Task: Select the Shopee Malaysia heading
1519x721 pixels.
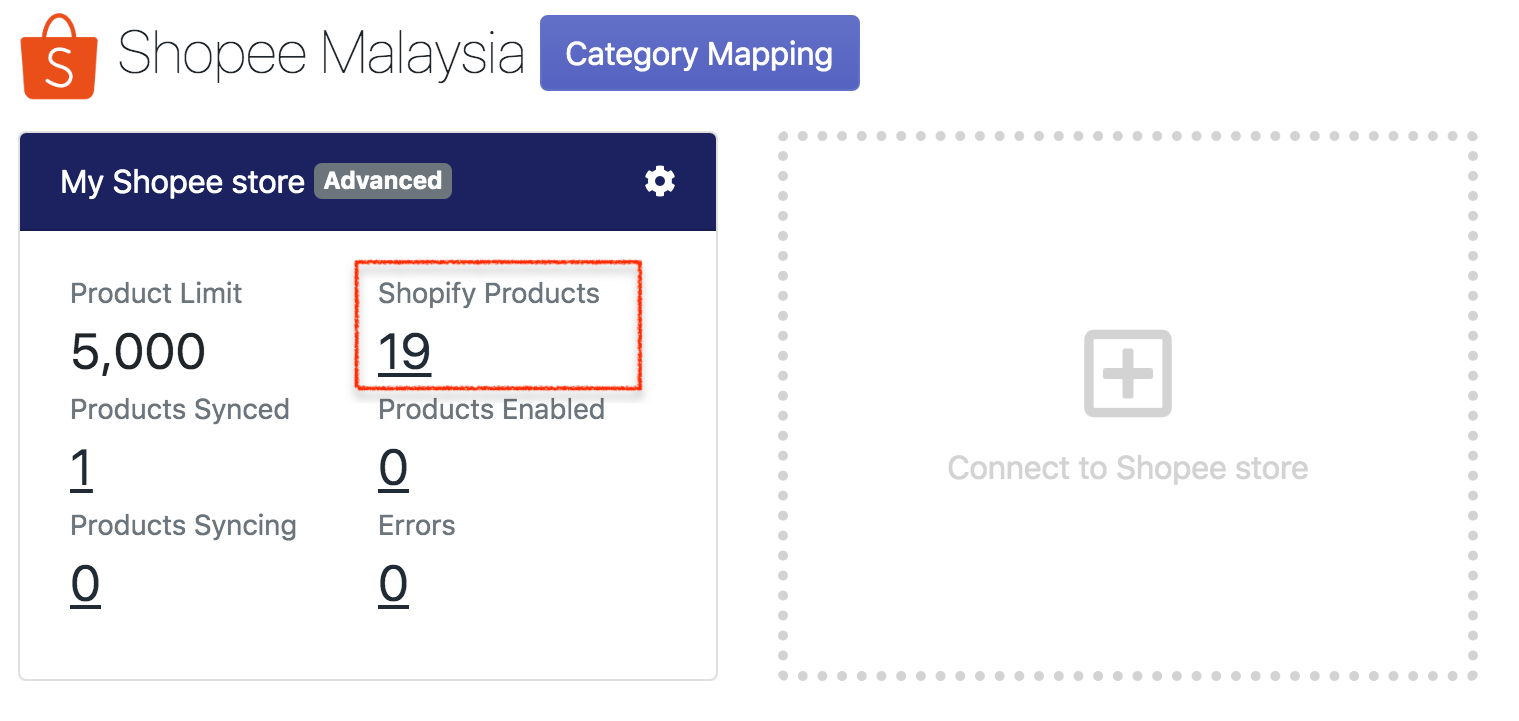Action: click(321, 54)
